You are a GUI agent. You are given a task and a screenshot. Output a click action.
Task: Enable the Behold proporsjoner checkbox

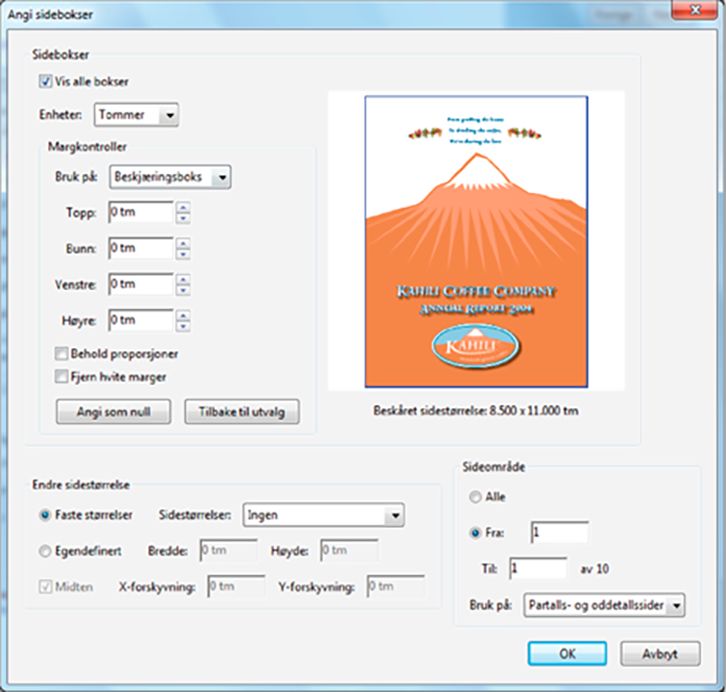point(61,354)
